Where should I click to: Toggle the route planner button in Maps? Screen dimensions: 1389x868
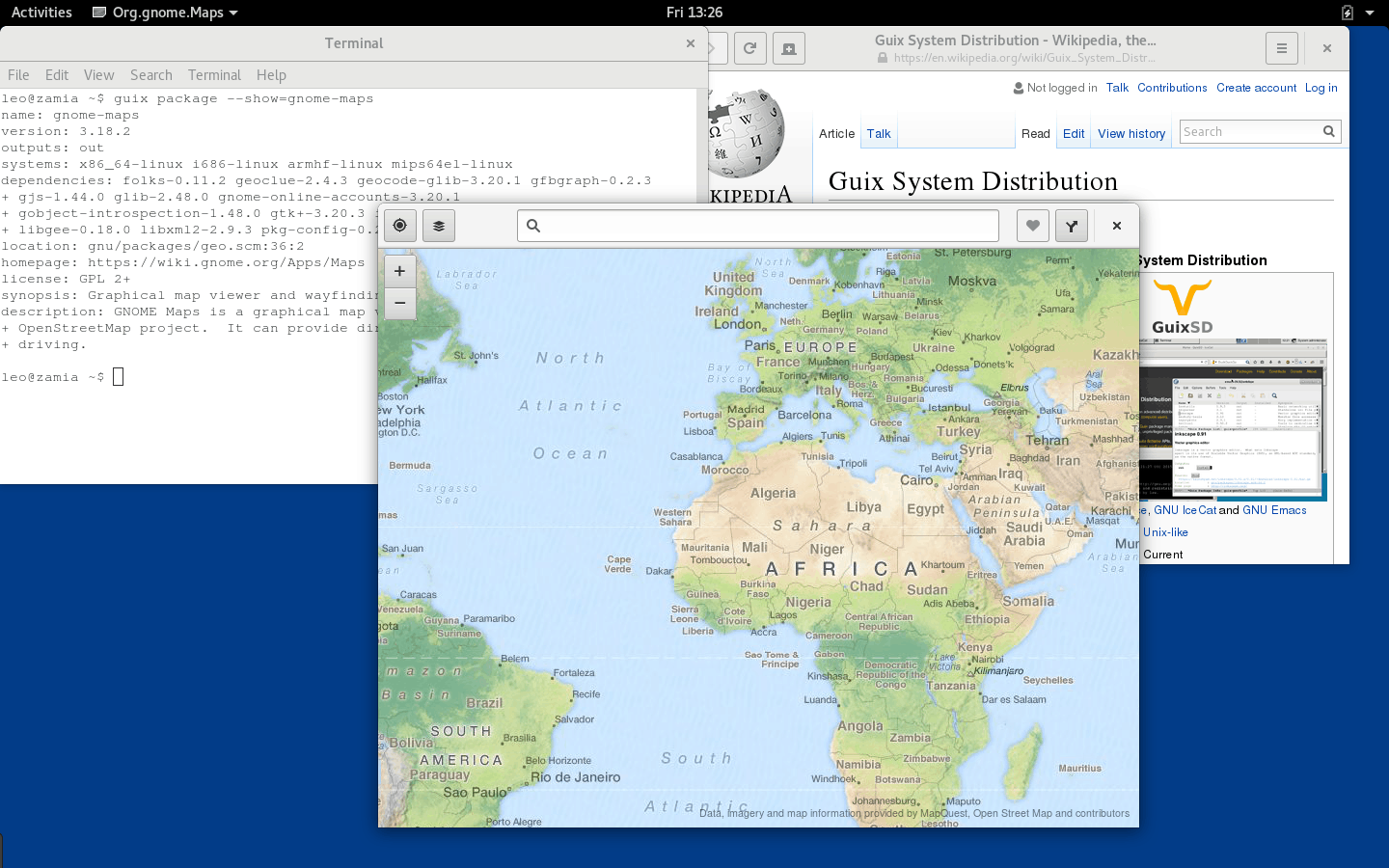(x=1072, y=226)
